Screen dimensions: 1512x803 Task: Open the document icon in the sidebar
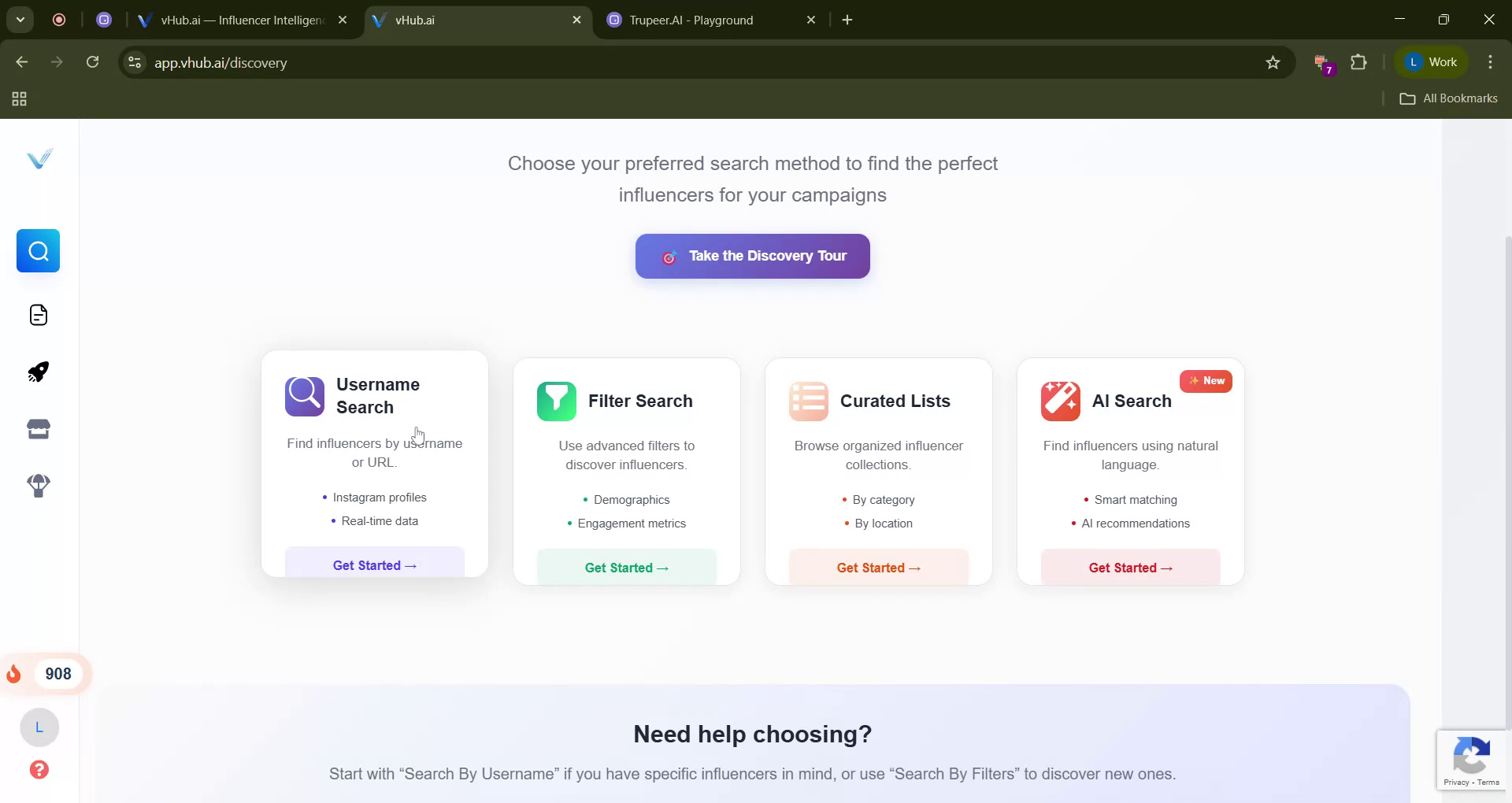[x=38, y=315]
